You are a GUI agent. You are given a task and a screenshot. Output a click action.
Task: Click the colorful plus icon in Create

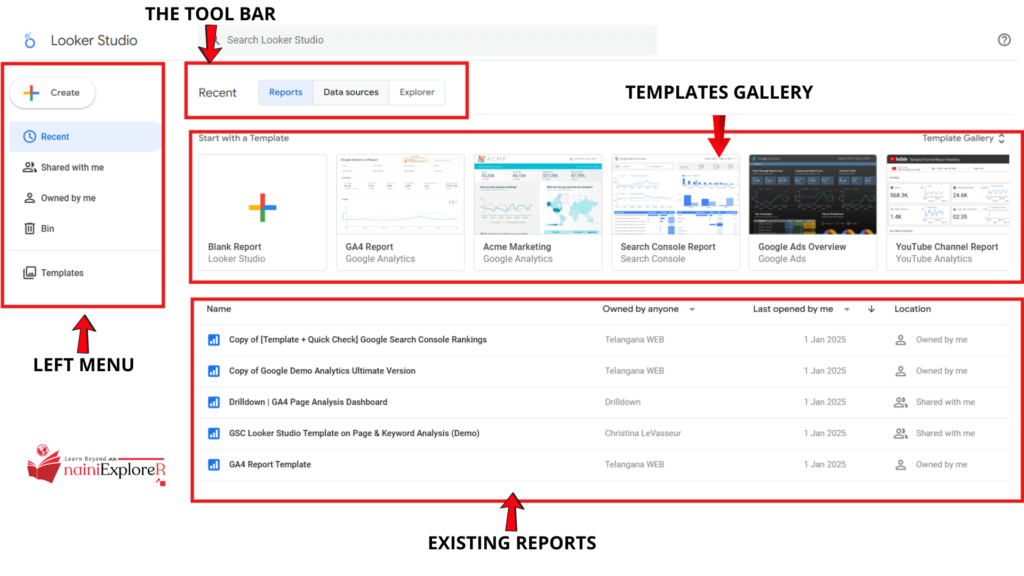(31, 93)
